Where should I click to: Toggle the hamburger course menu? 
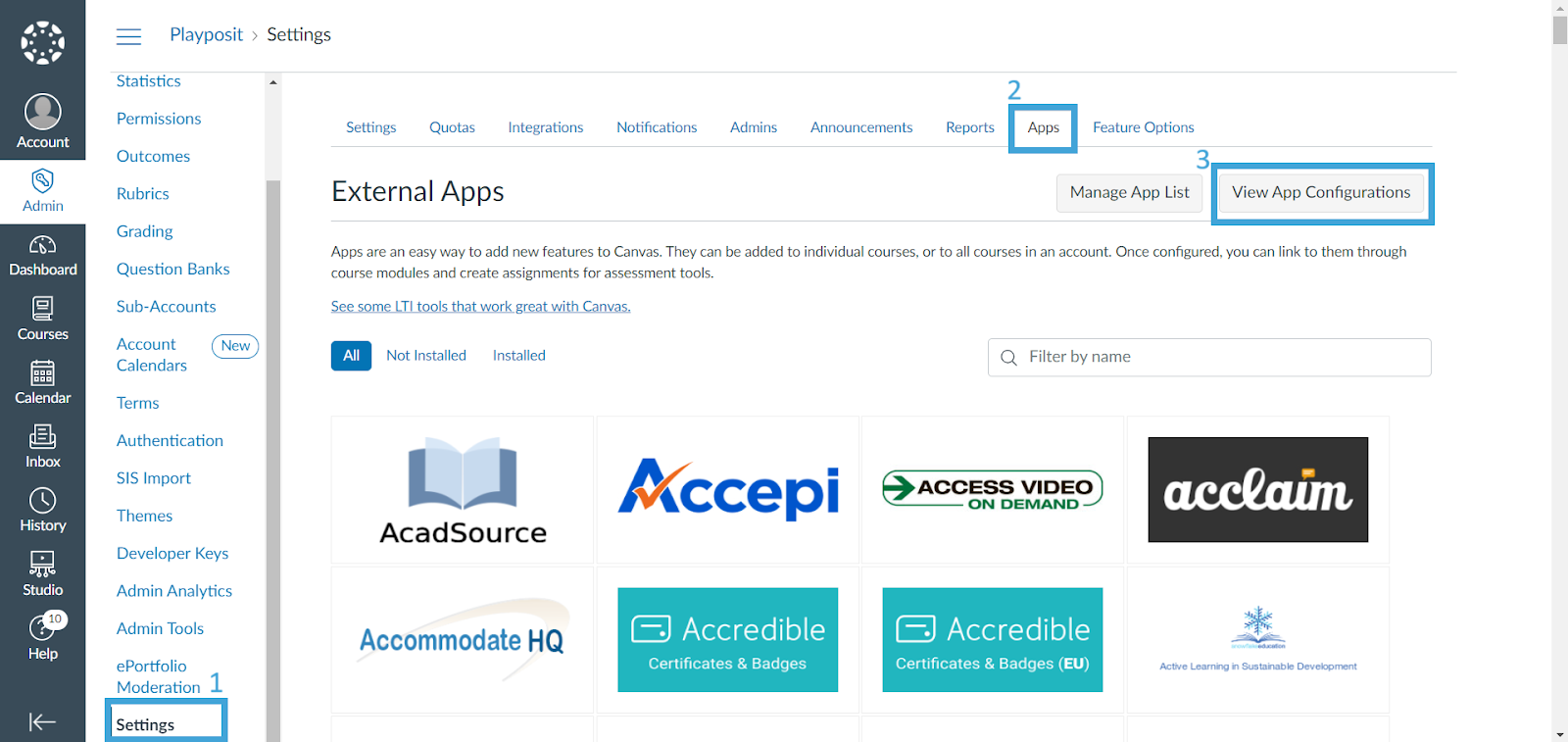[x=128, y=36]
